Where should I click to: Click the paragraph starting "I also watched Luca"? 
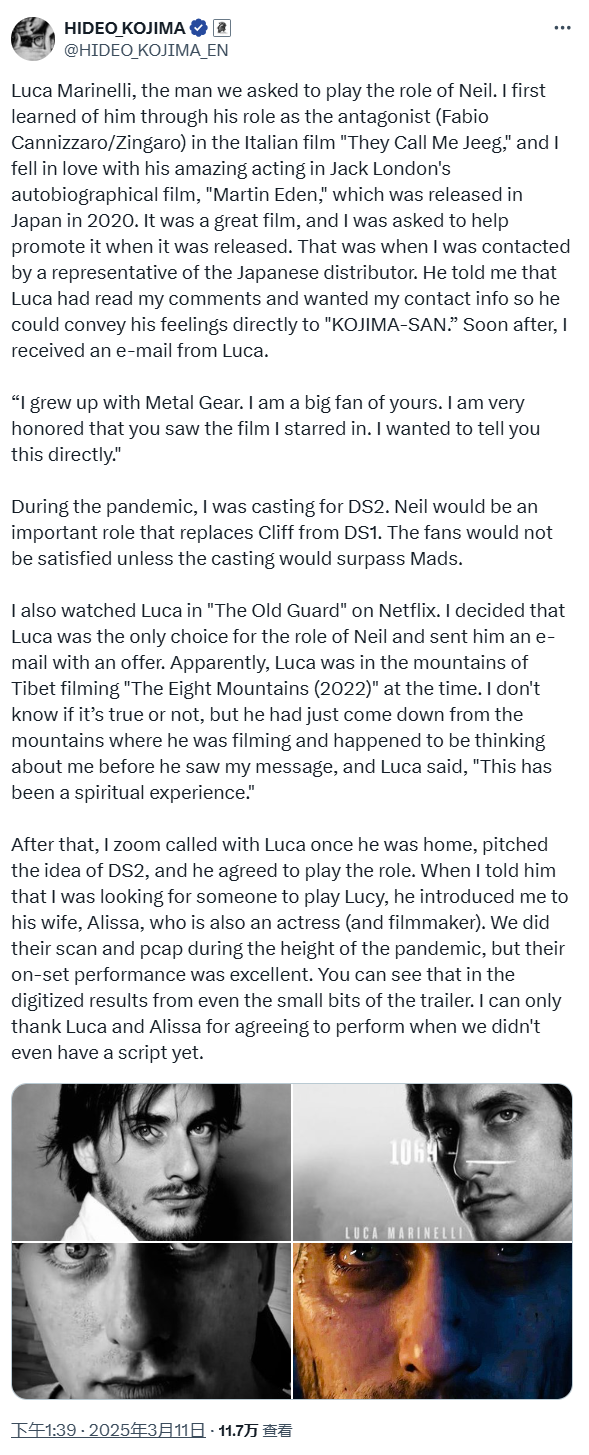288,701
